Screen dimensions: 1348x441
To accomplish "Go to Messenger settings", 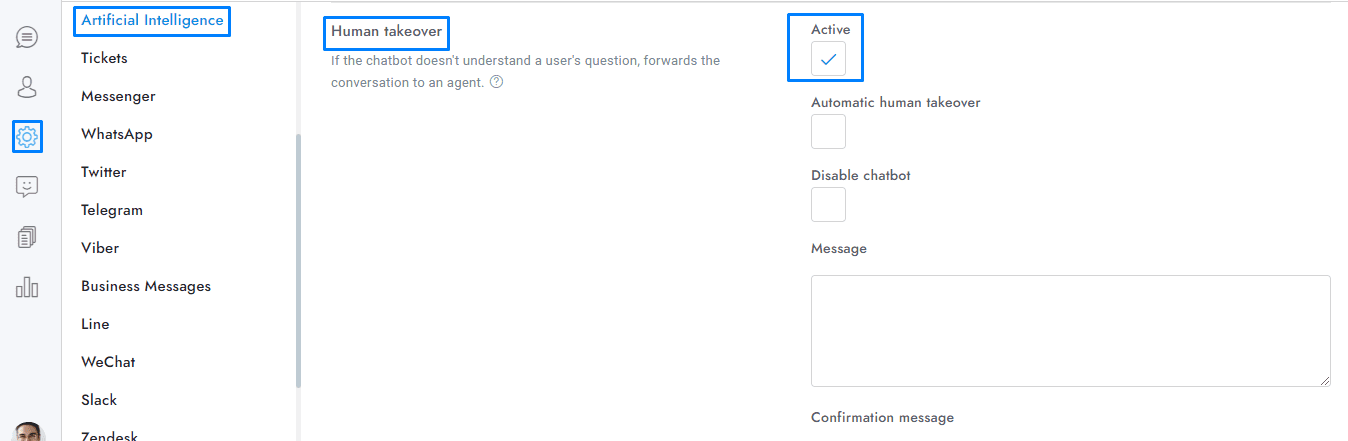I will 118,96.
